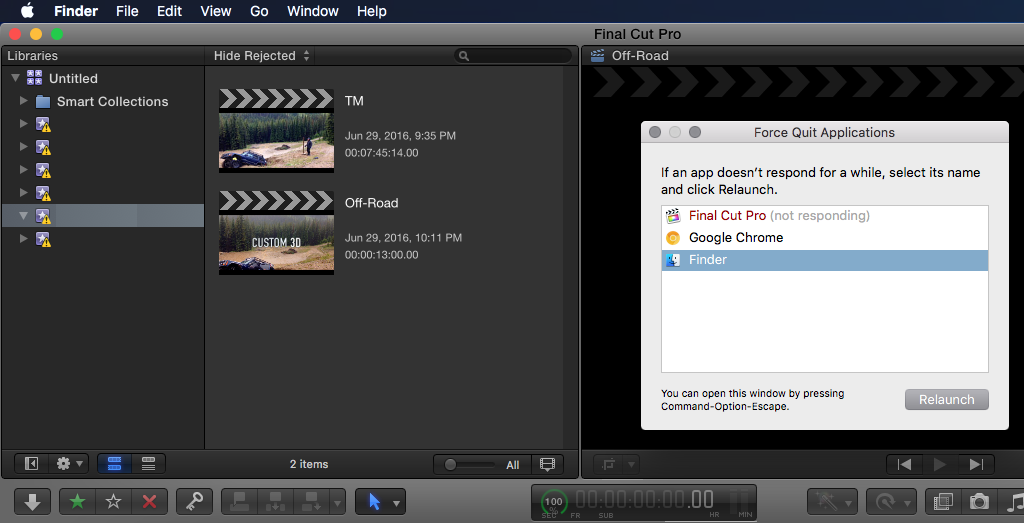Screen dimensions: 1024x523
Task: Reject selection with the red X
Action: [150, 501]
